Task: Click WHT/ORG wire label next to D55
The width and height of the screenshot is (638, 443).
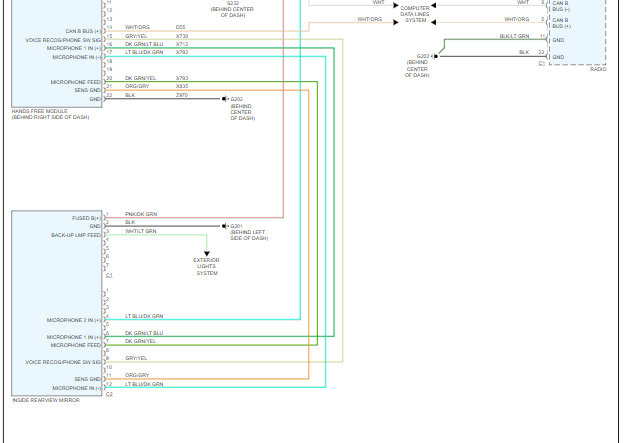Action: 137,27
